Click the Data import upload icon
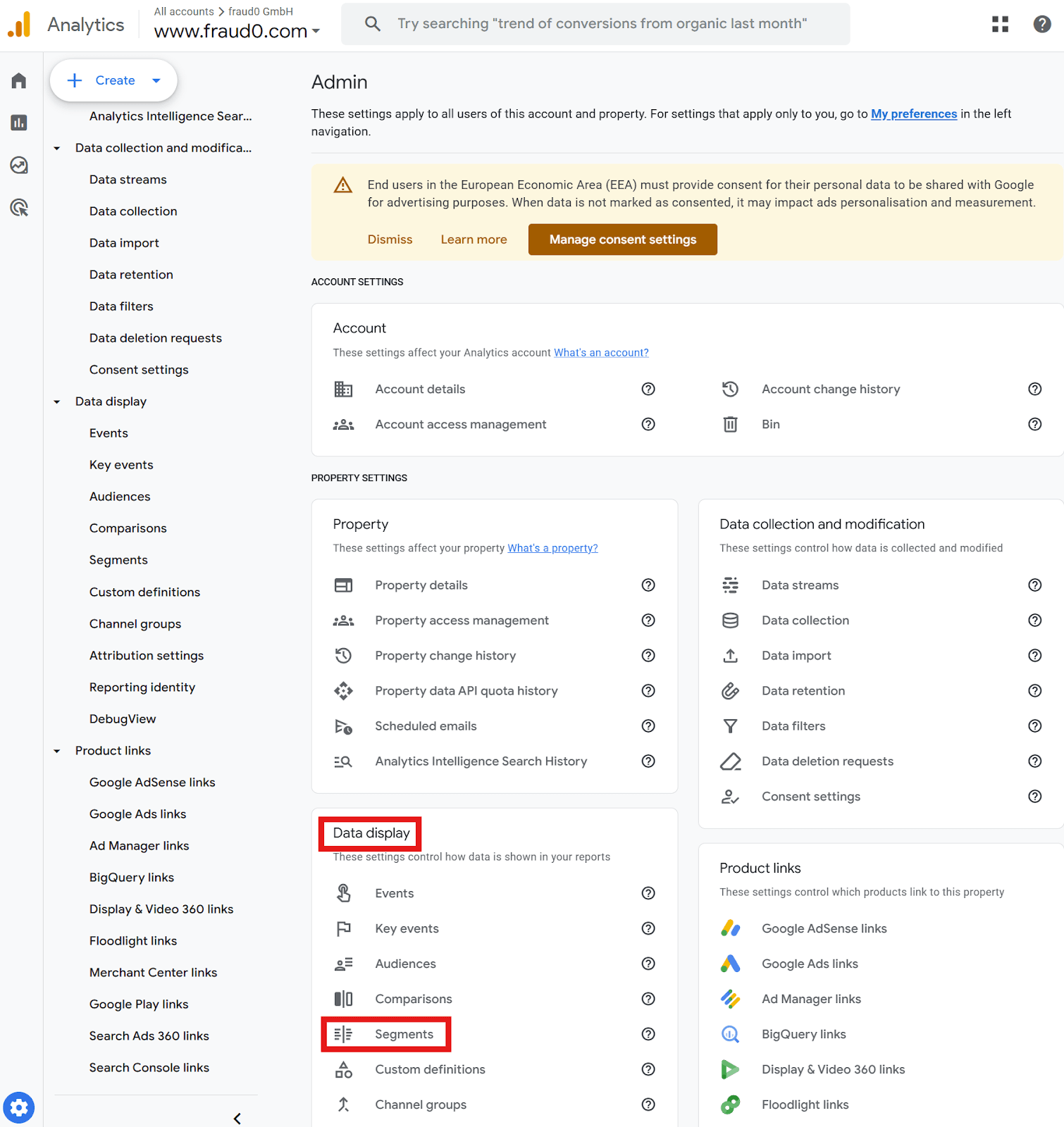 (730, 656)
